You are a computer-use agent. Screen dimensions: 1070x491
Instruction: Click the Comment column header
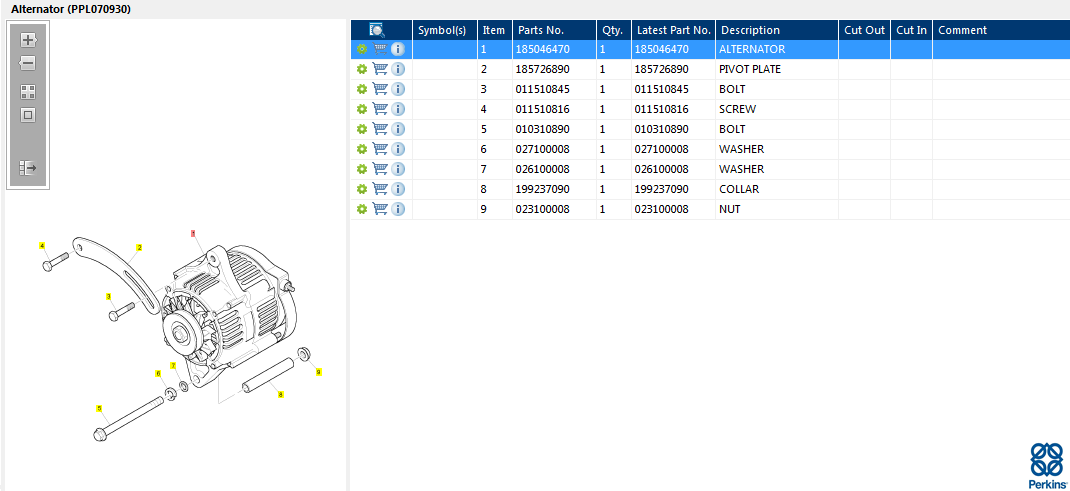(x=1001, y=30)
